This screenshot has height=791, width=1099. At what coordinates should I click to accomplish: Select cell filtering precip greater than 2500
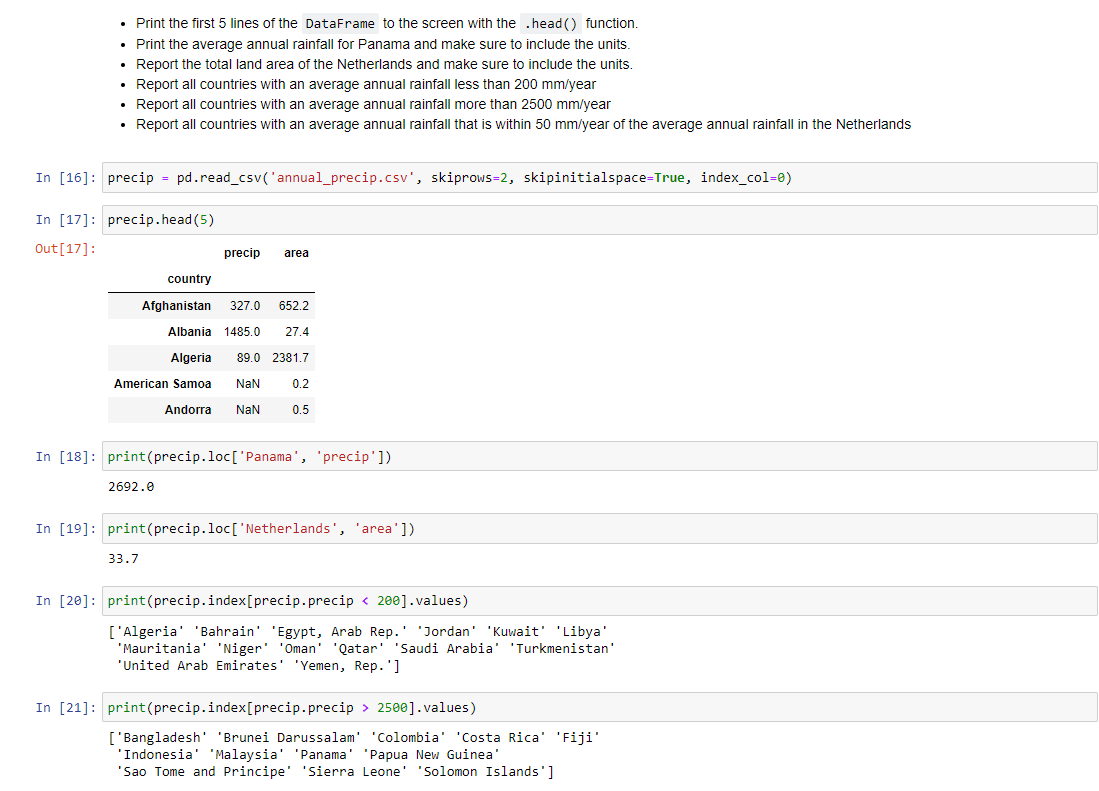(x=599, y=708)
